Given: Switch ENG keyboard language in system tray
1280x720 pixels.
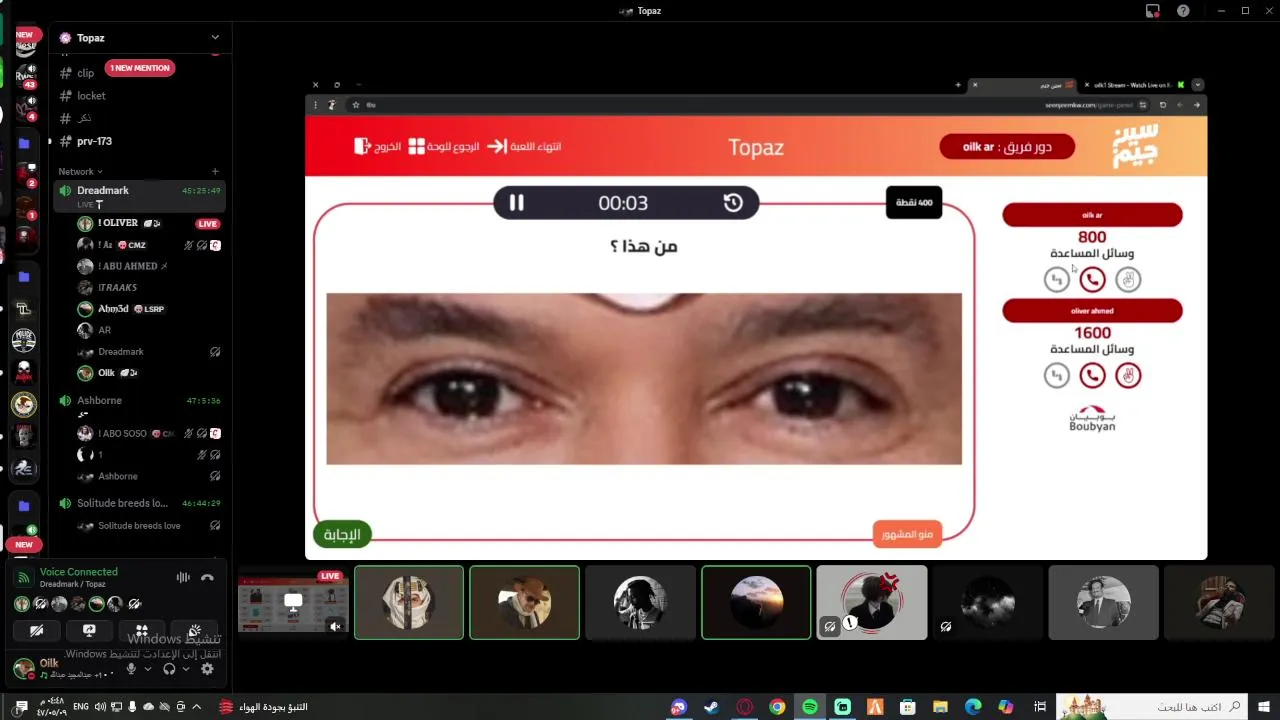Looking at the screenshot, I should (x=81, y=707).
